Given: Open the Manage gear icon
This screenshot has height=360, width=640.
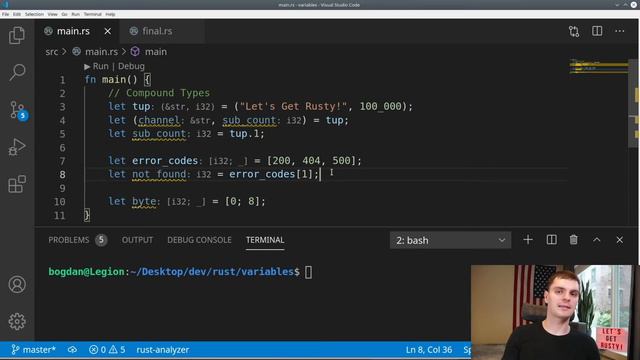Looking at the screenshot, I should 17,322.
